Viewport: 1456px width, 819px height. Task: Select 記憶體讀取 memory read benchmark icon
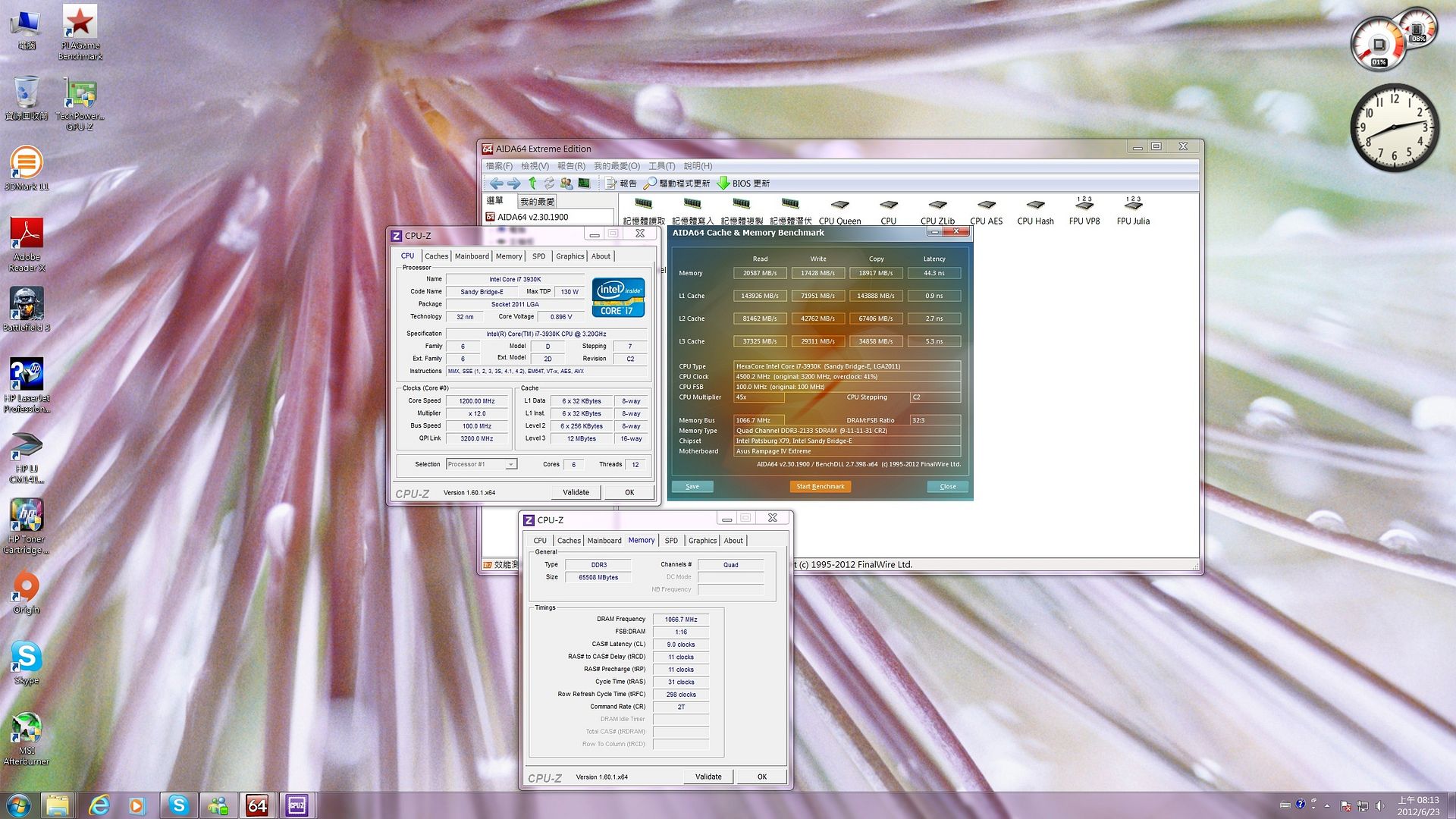[x=644, y=212]
